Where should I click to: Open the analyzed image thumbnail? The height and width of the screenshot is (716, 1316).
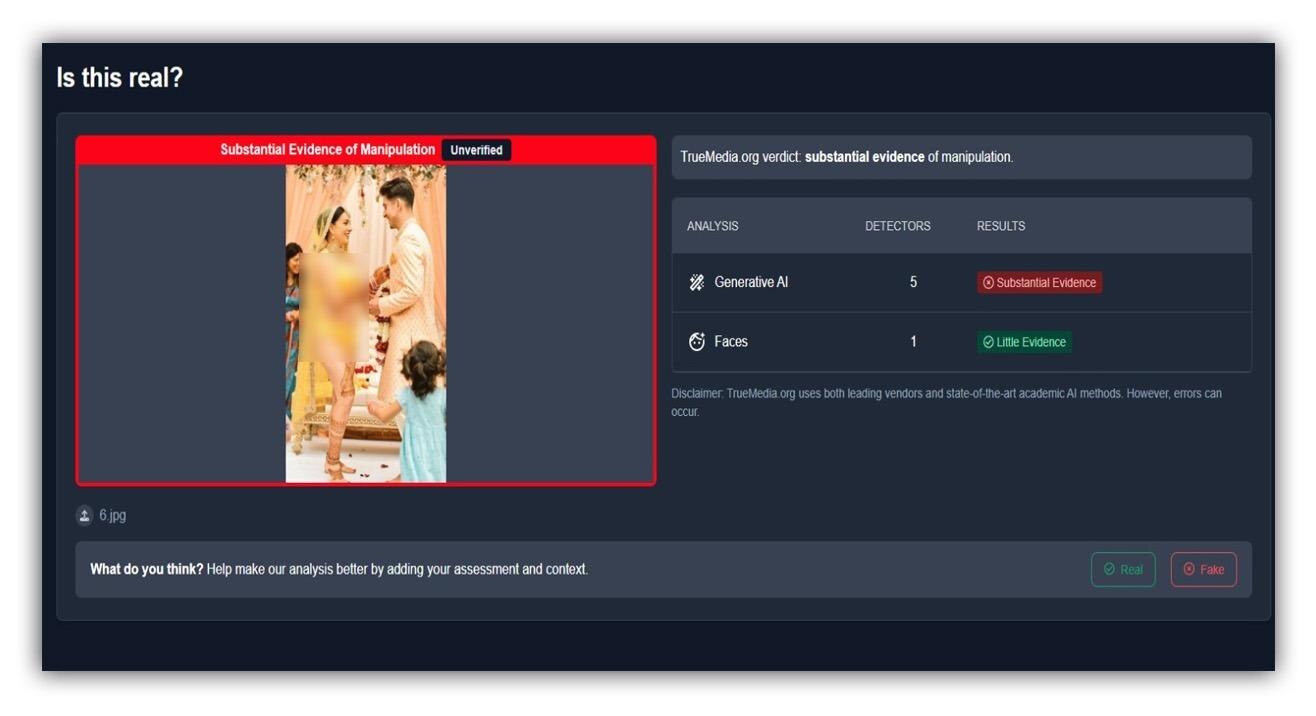(366, 323)
